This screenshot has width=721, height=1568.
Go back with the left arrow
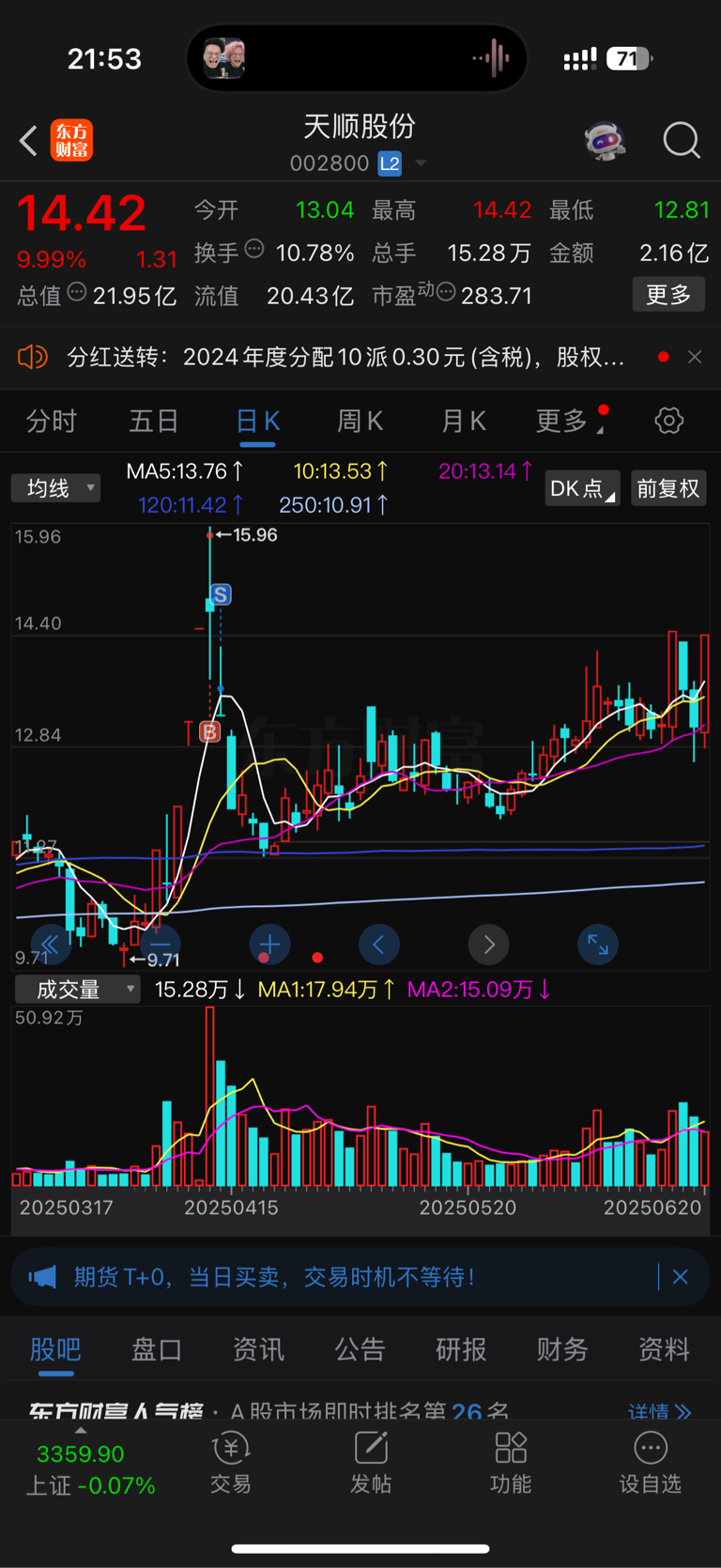click(28, 142)
